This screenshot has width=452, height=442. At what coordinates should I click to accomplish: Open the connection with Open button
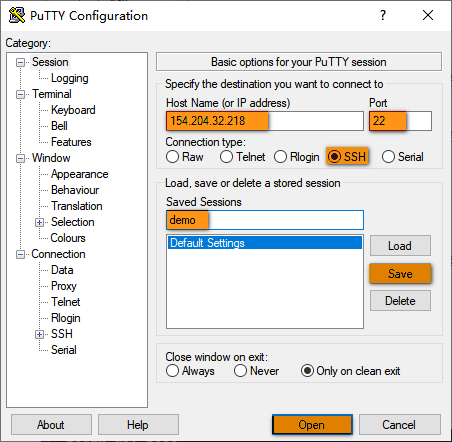[x=312, y=425]
